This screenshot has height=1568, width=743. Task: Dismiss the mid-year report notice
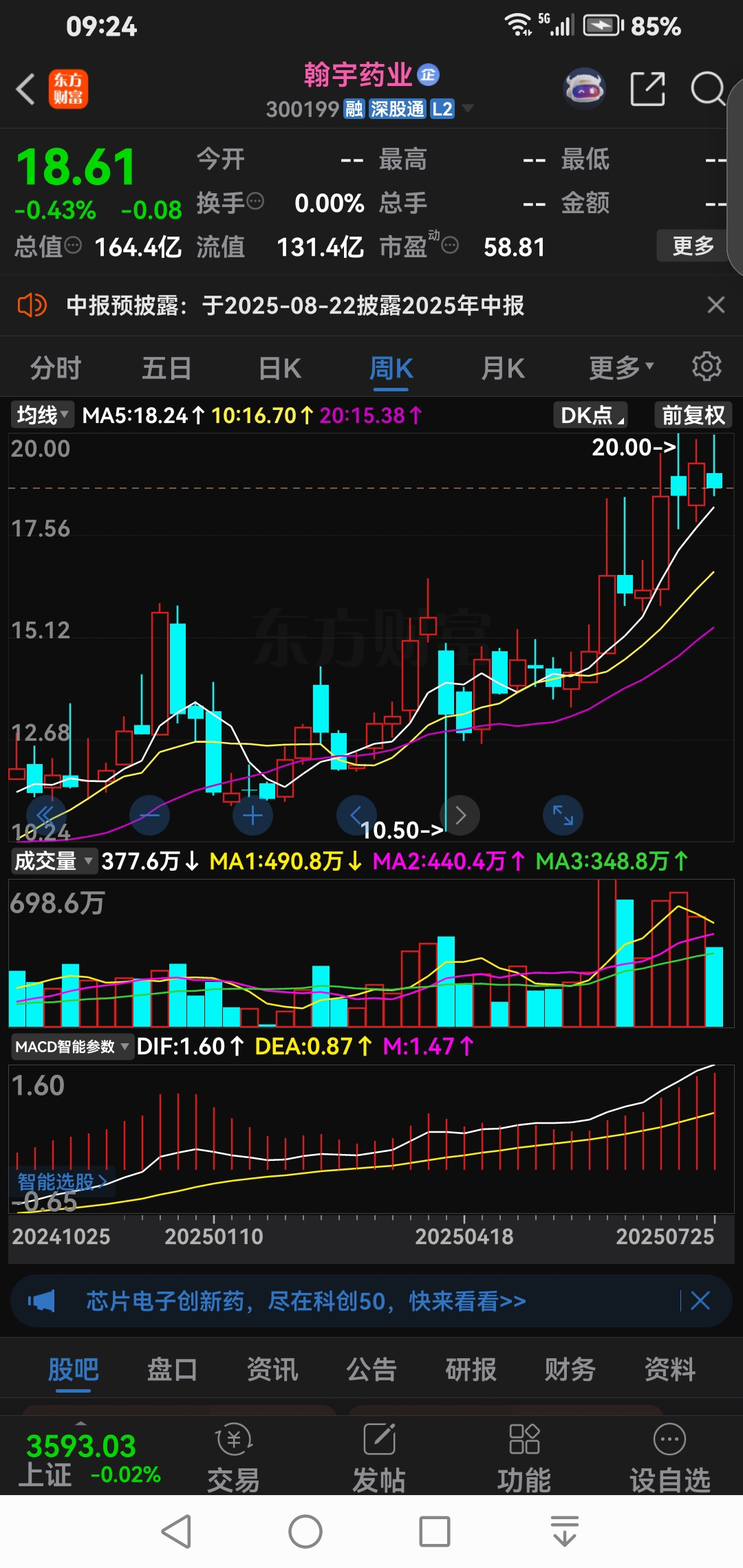[716, 305]
